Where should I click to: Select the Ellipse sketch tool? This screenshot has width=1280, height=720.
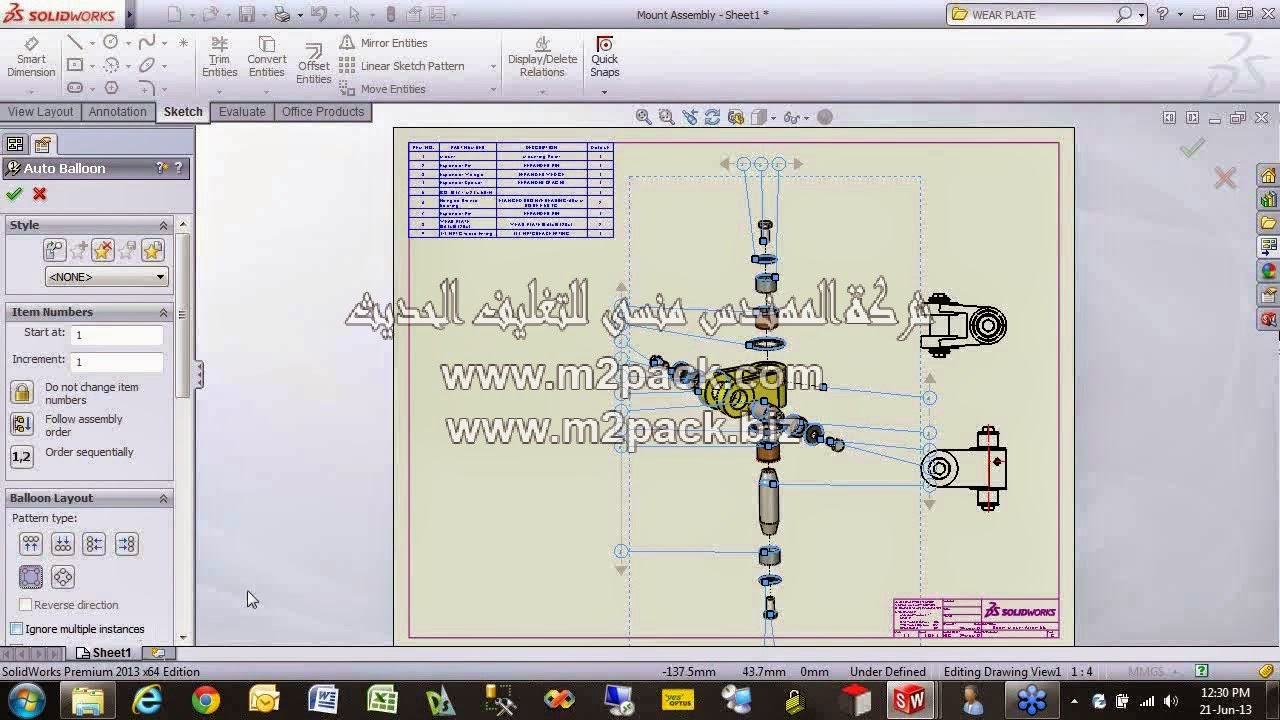coord(147,65)
